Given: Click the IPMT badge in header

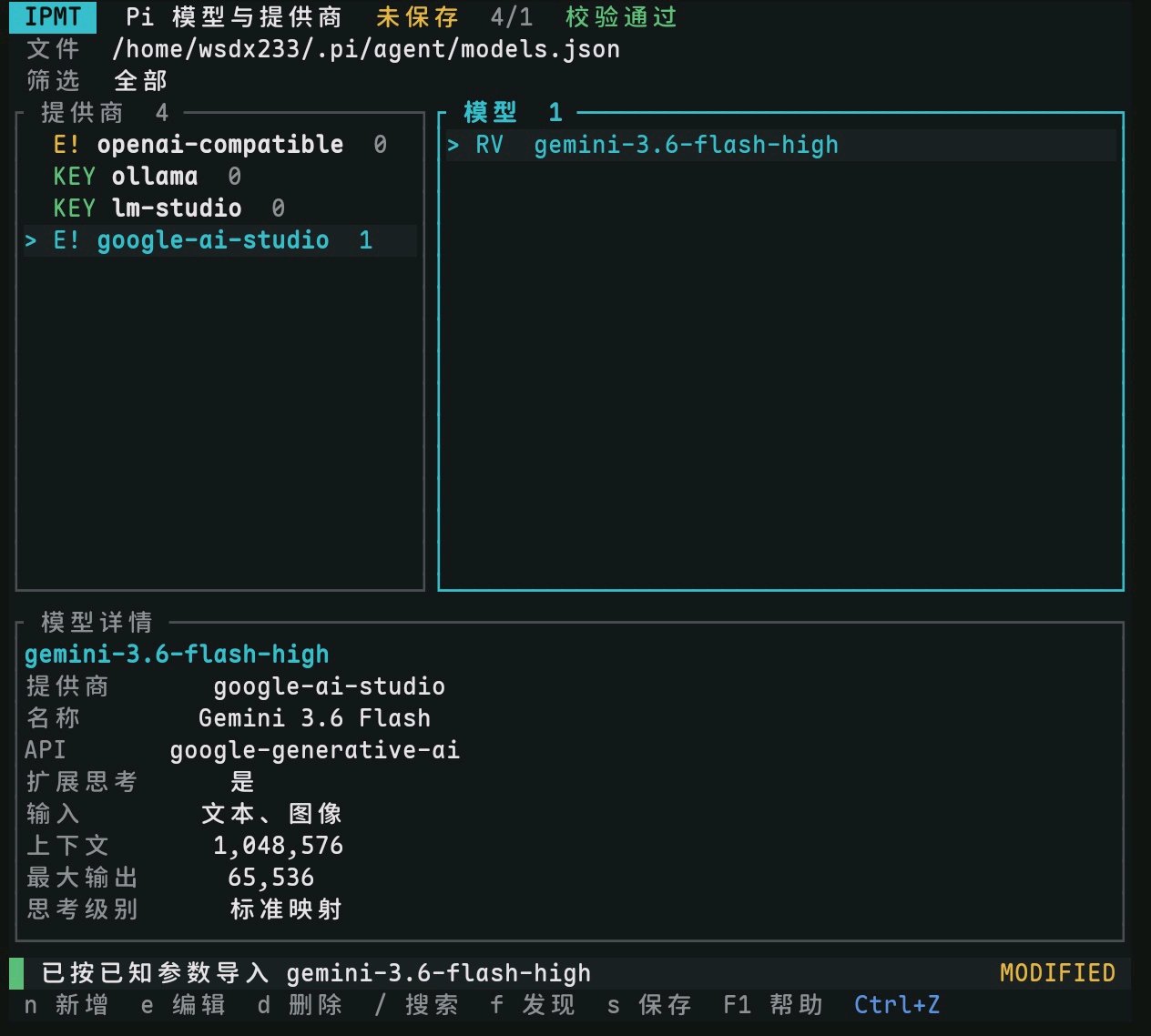Looking at the screenshot, I should (53, 16).
